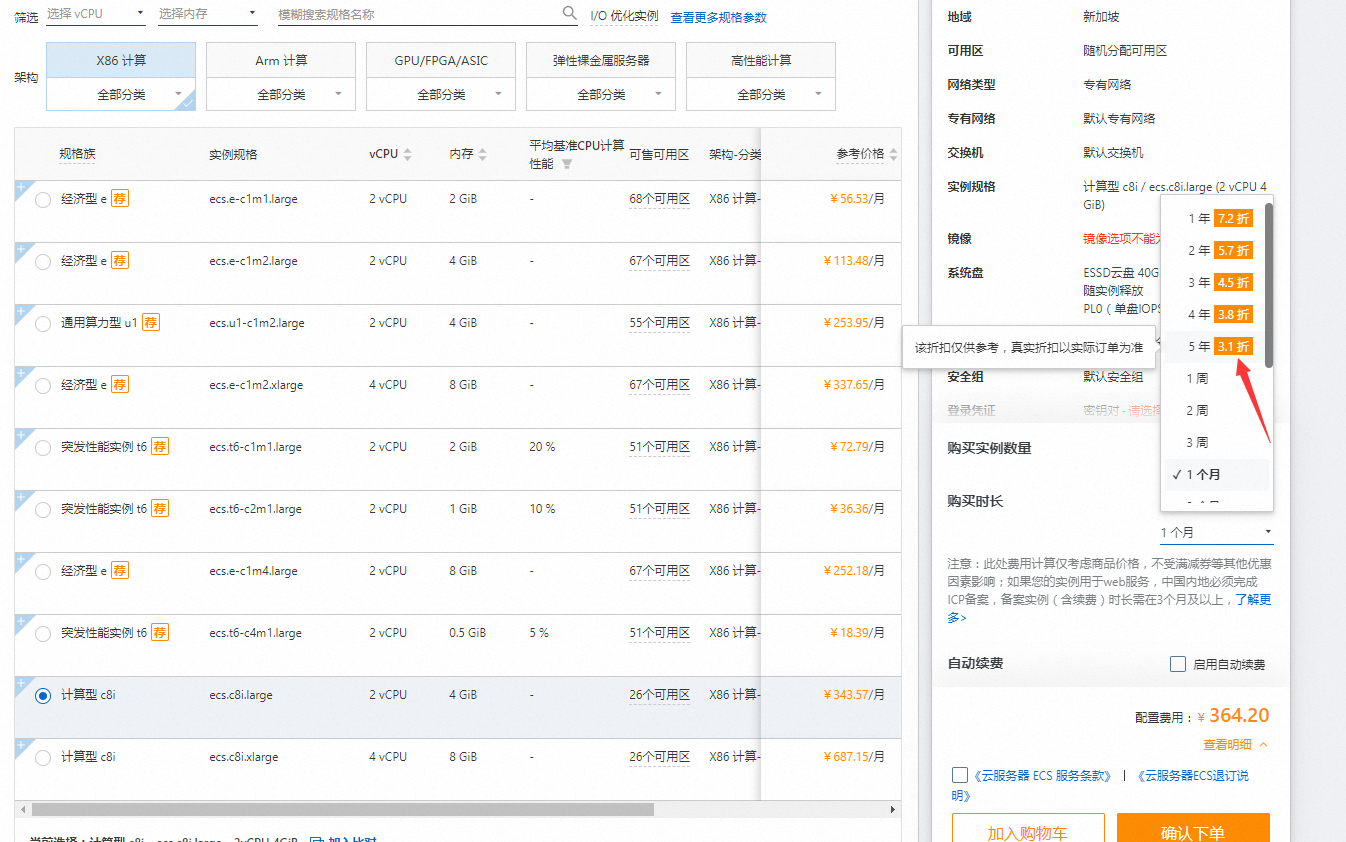The height and width of the screenshot is (842, 1346).
Task: Click the 荐 badge on ecs.t6-c1m1.large row
Action: point(160,447)
